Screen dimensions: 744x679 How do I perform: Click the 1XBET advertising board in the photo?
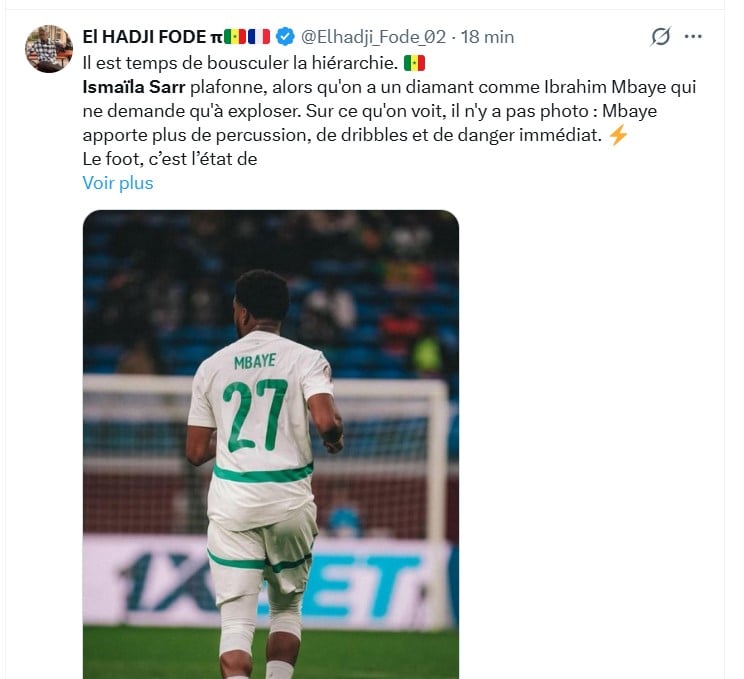click(x=370, y=586)
